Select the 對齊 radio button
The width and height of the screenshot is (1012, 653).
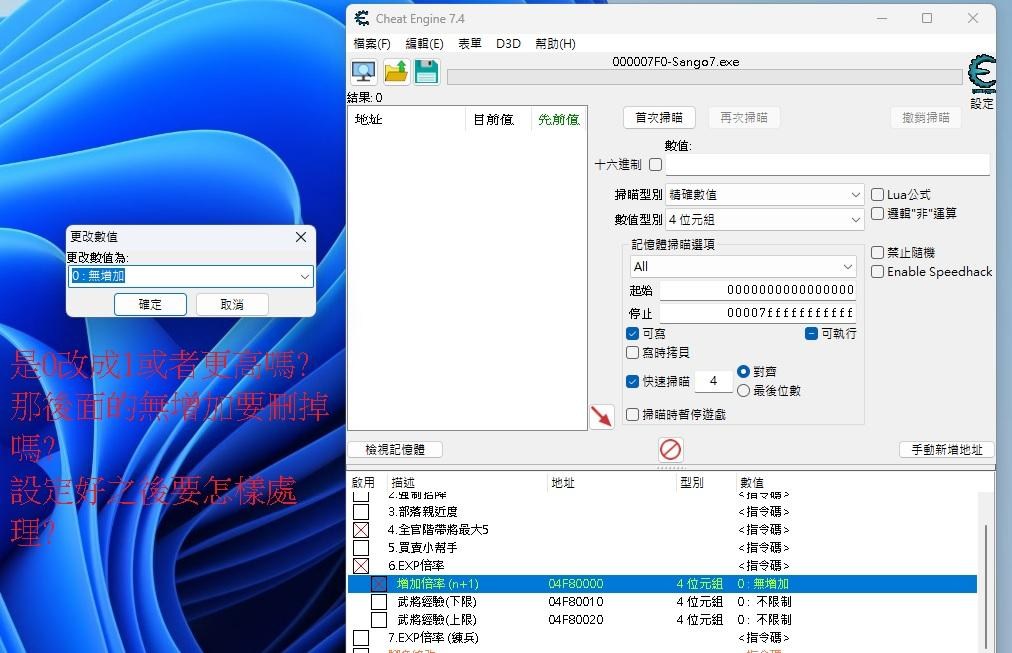coord(744,372)
